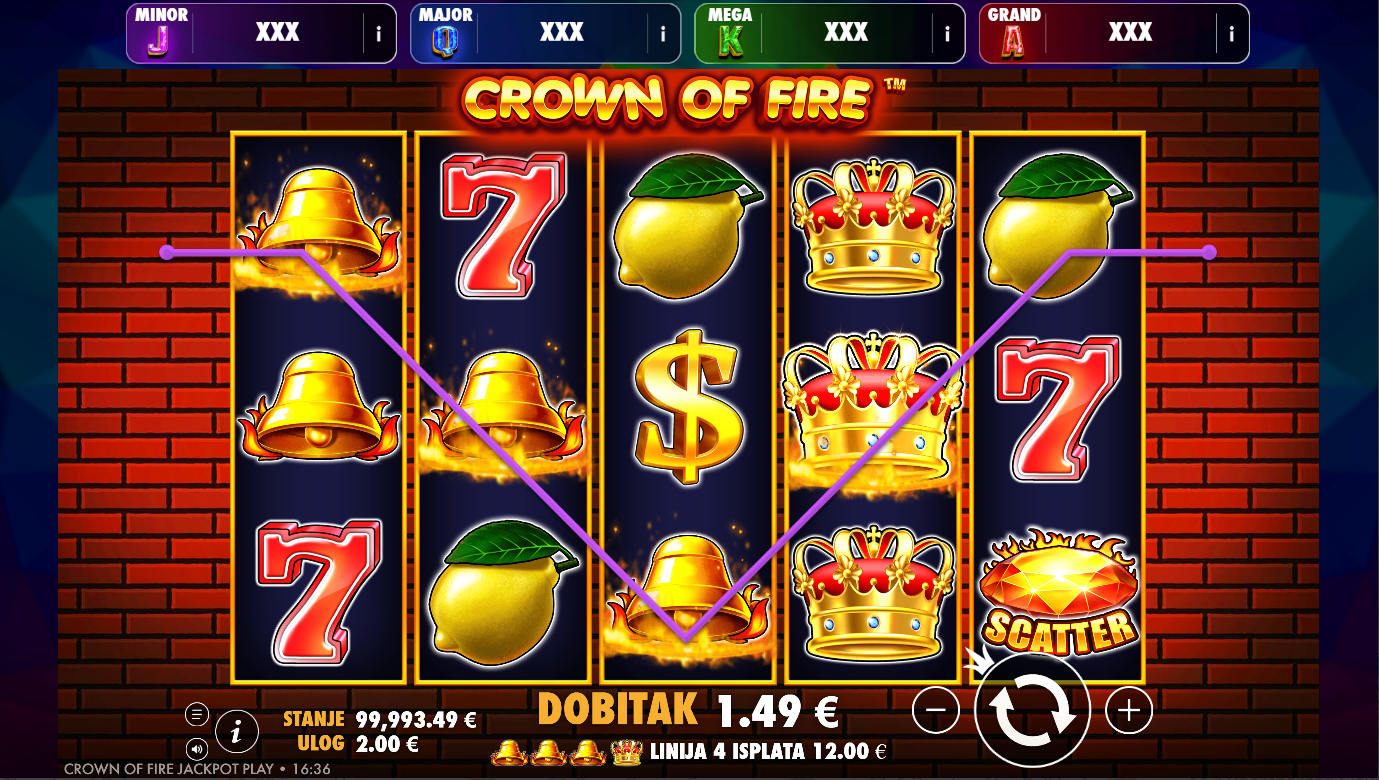The height and width of the screenshot is (780, 1379).
Task: Increase bet with the plus button
Action: (1129, 711)
